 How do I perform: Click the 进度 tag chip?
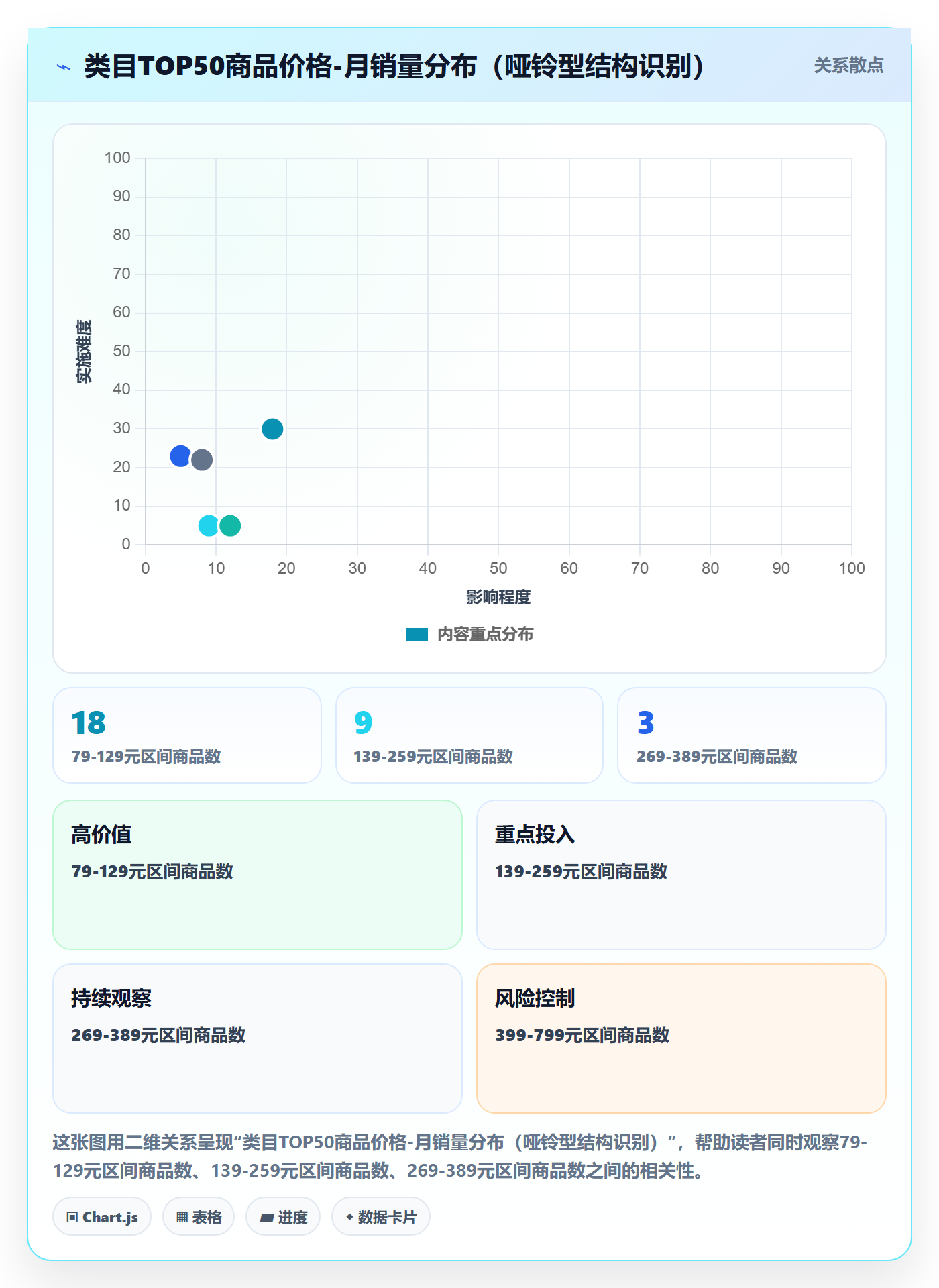(283, 1217)
